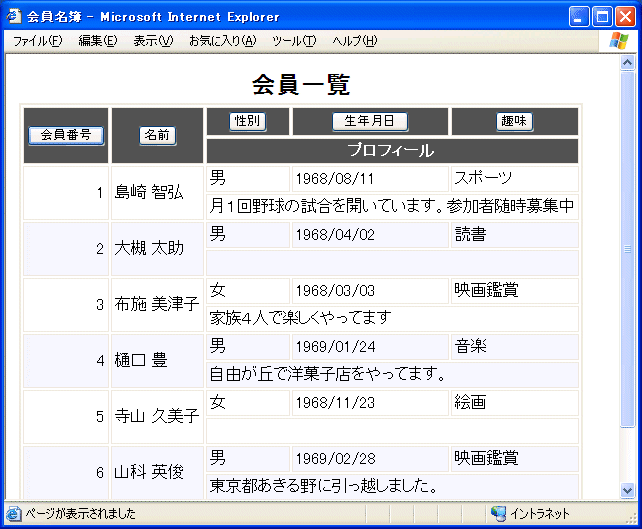Click member number 3 cell
Viewport: 642px width, 529px height.
tap(66, 305)
